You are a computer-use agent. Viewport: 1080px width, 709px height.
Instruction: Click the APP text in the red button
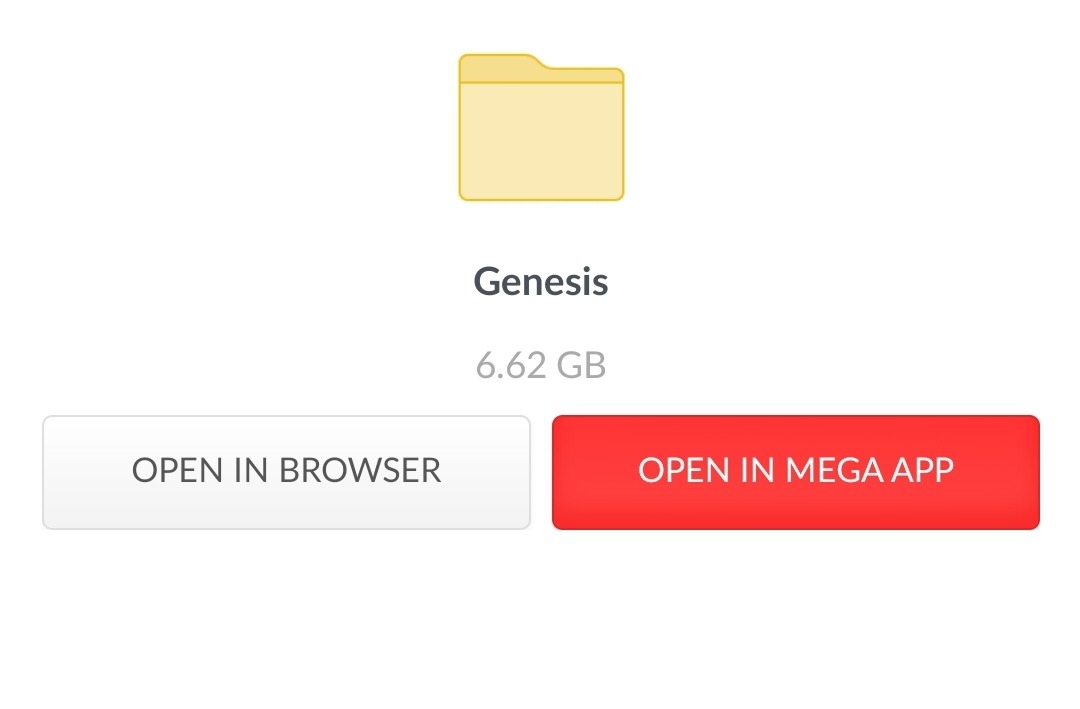(x=922, y=471)
